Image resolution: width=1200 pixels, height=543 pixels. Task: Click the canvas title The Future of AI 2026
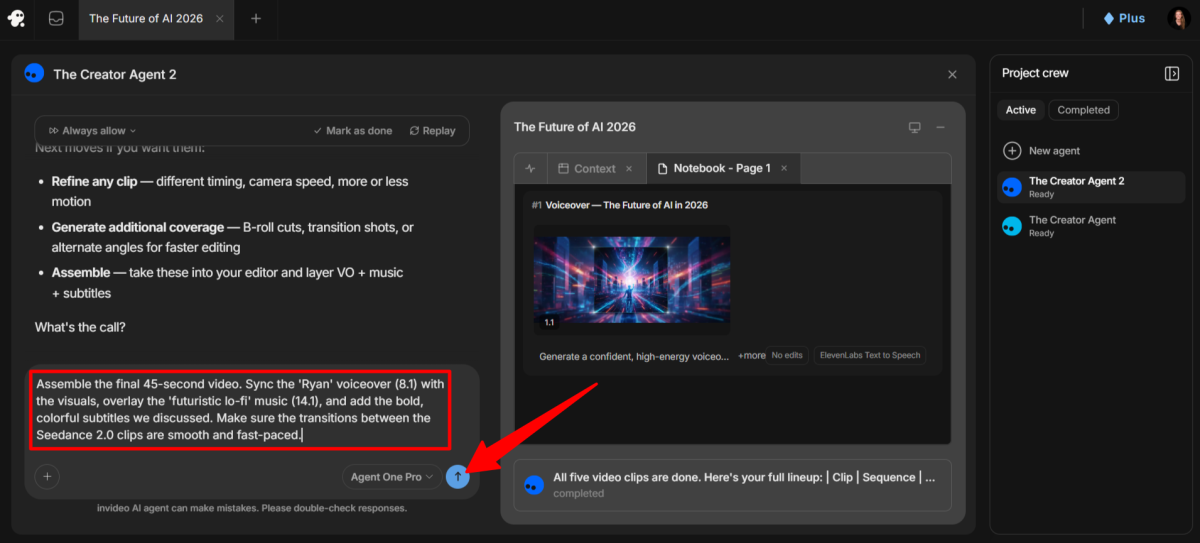(x=575, y=127)
